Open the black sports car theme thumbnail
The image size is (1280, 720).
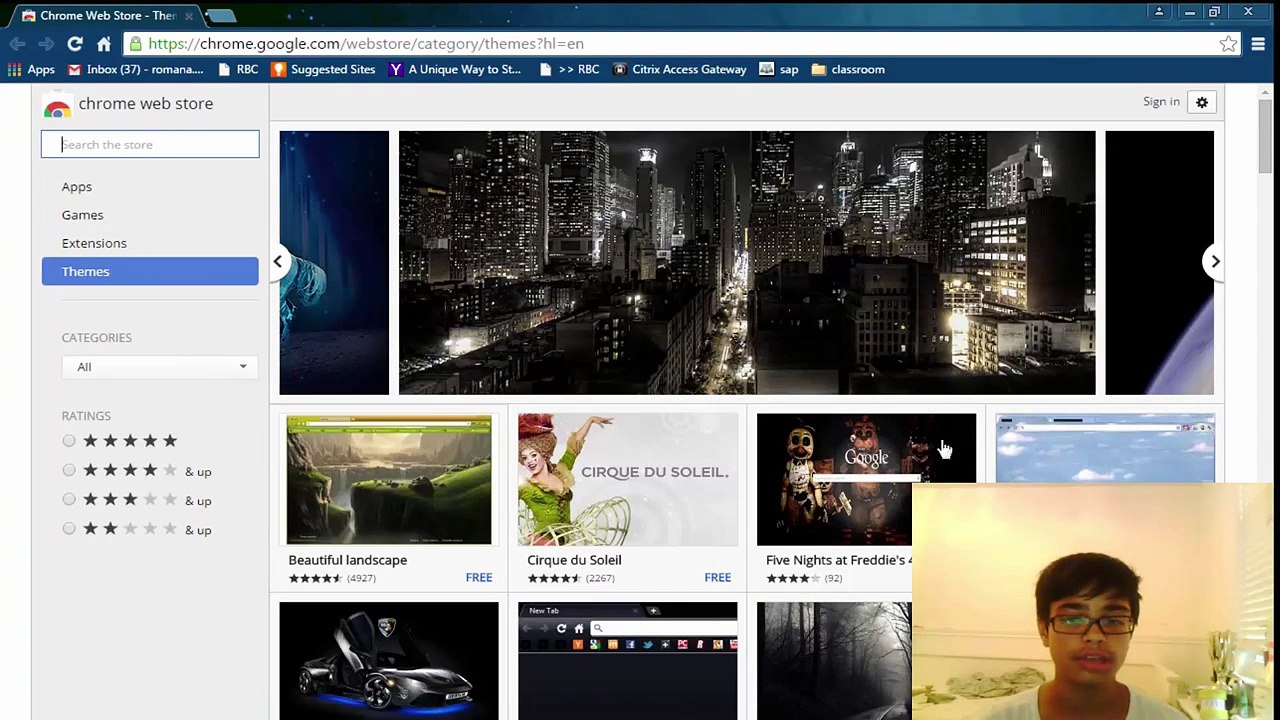pos(389,661)
